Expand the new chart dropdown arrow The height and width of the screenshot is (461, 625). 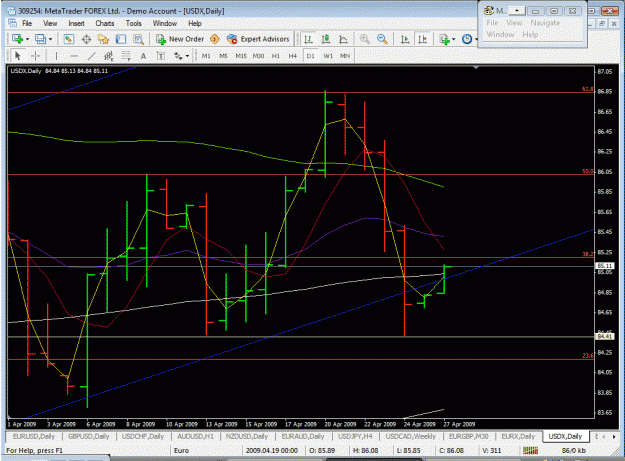(27, 39)
